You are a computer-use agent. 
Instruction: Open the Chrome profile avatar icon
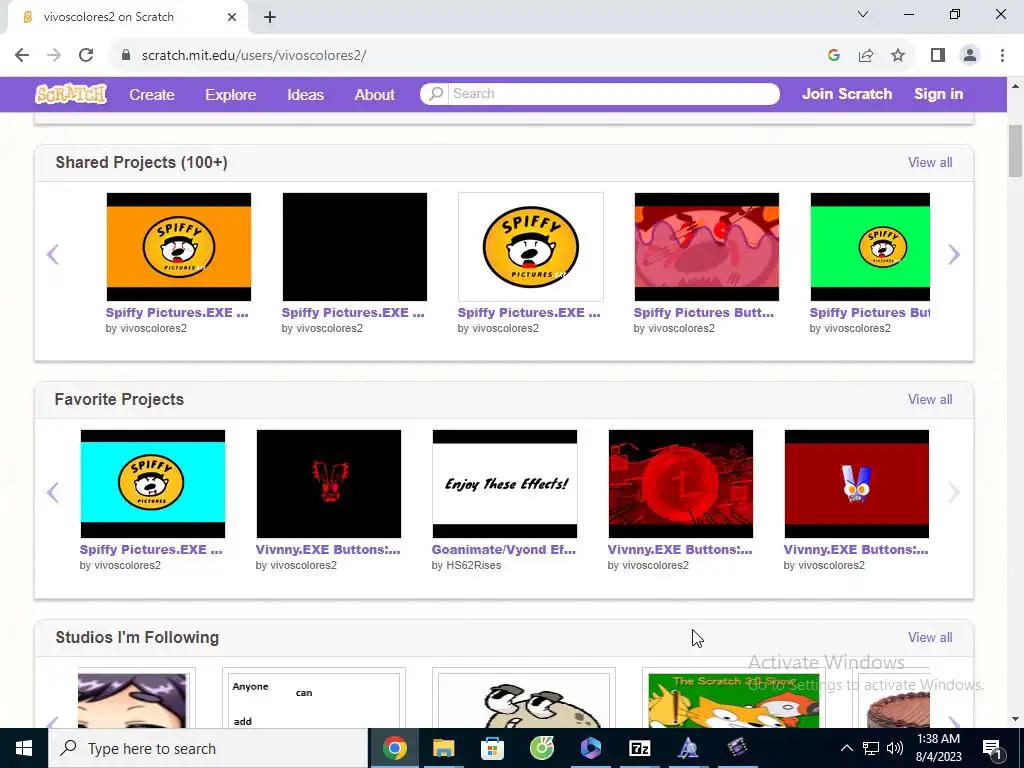click(x=970, y=56)
